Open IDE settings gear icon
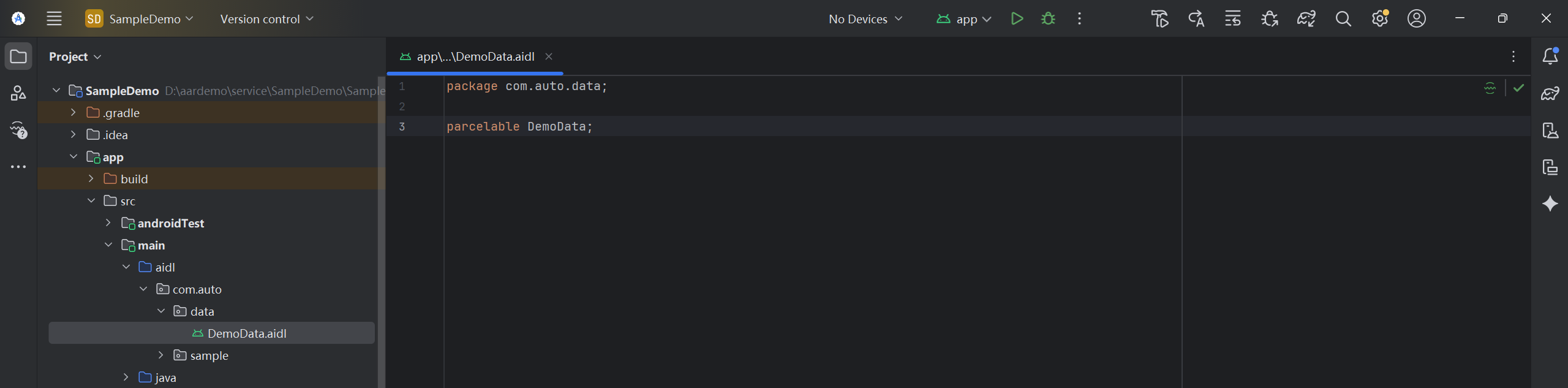This screenshot has height=388, width=1568. (x=1380, y=19)
